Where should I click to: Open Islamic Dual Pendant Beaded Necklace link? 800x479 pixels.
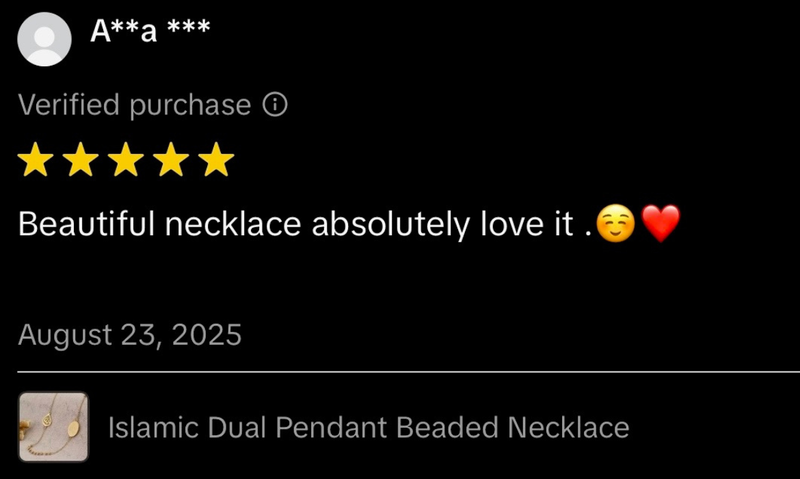368,427
